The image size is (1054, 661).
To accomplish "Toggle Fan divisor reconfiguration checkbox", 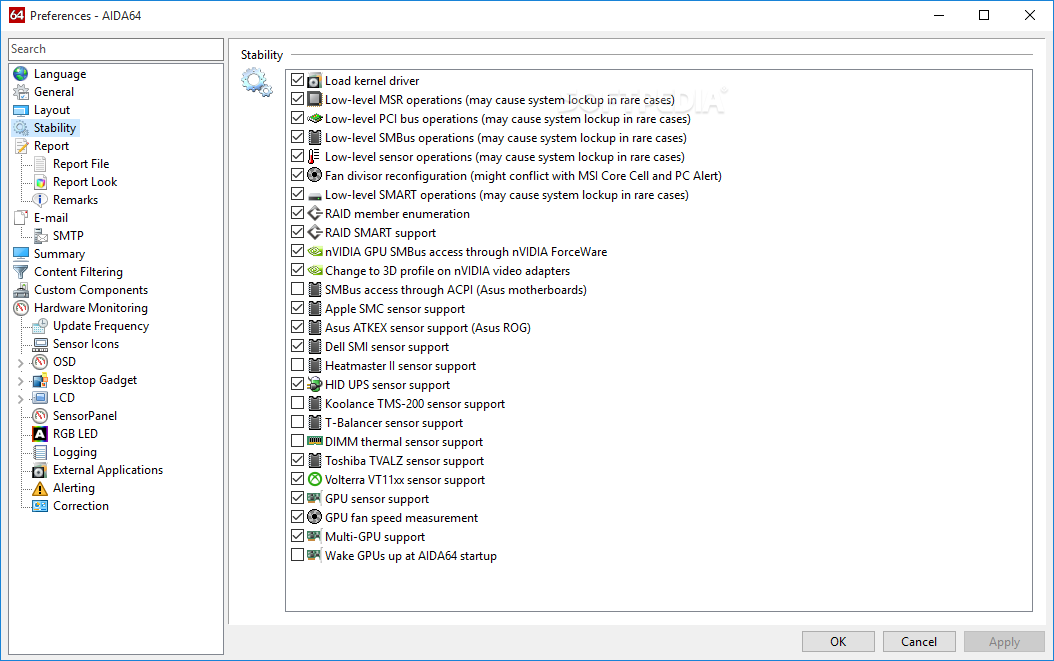I will (297, 175).
